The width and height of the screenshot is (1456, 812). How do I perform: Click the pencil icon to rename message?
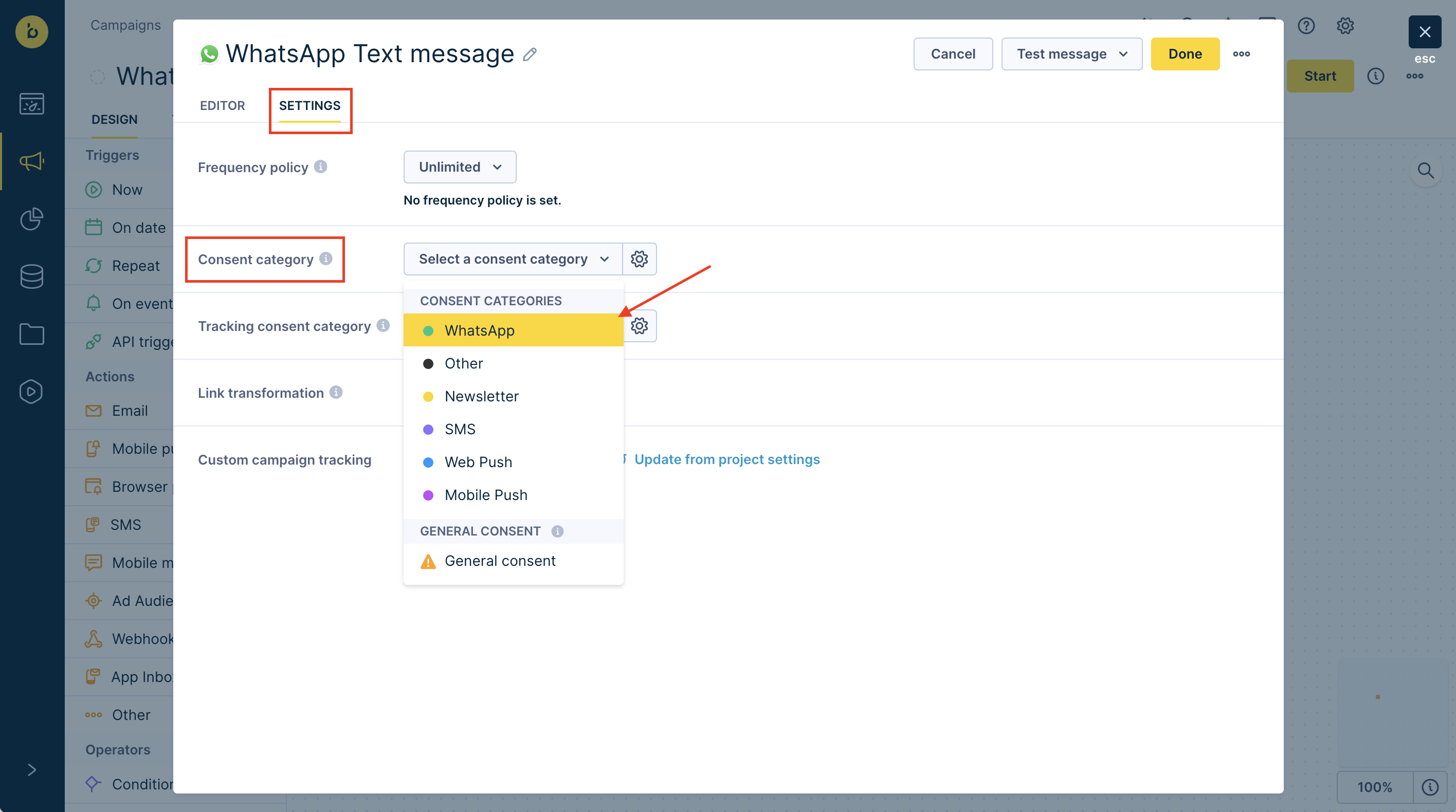pos(530,54)
